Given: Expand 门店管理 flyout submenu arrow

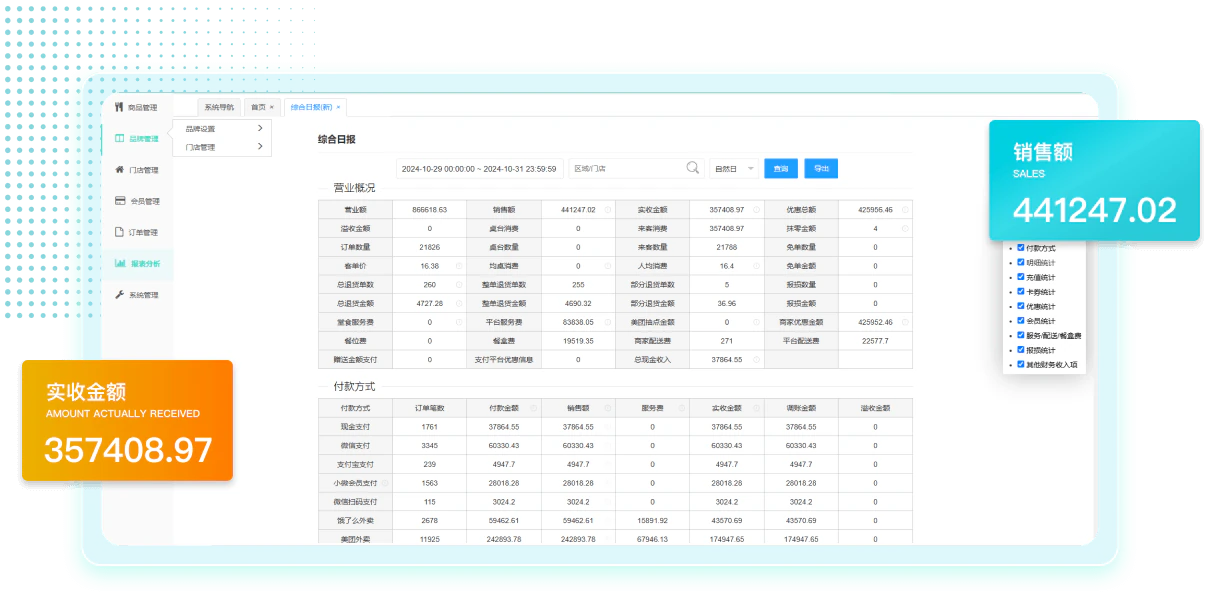Looking at the screenshot, I should click(x=260, y=147).
